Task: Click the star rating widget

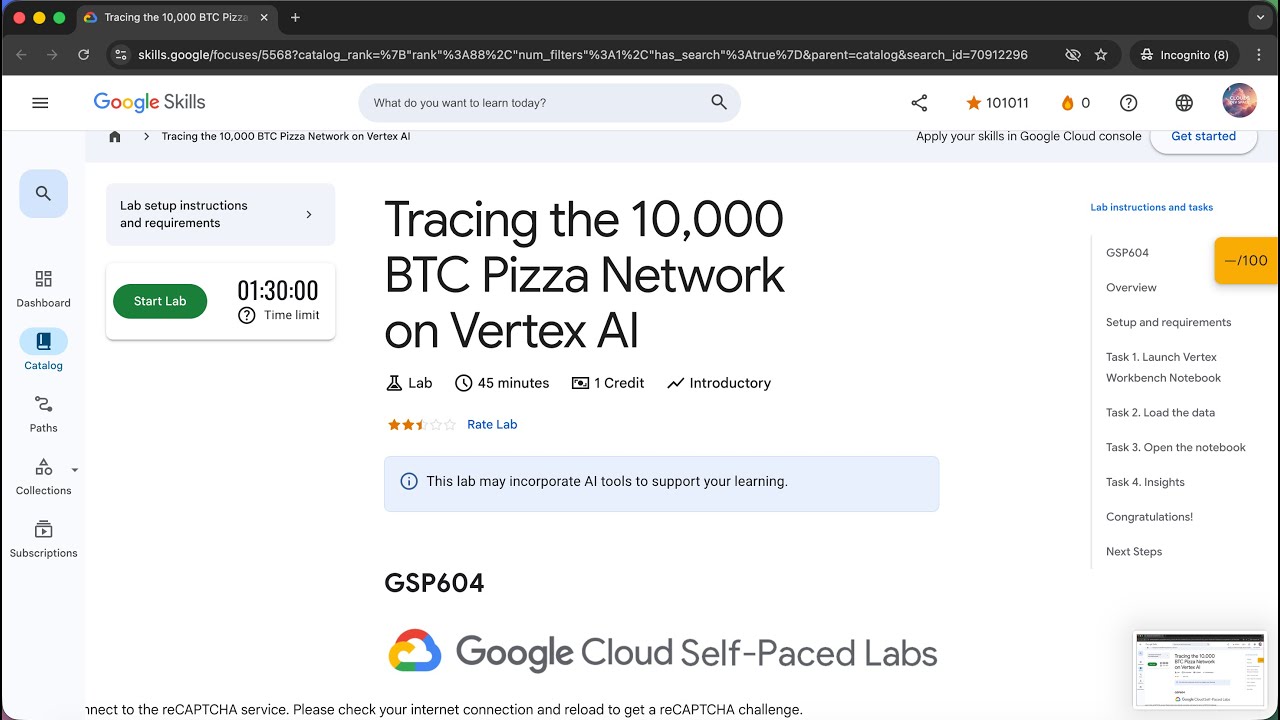Action: 422,424
